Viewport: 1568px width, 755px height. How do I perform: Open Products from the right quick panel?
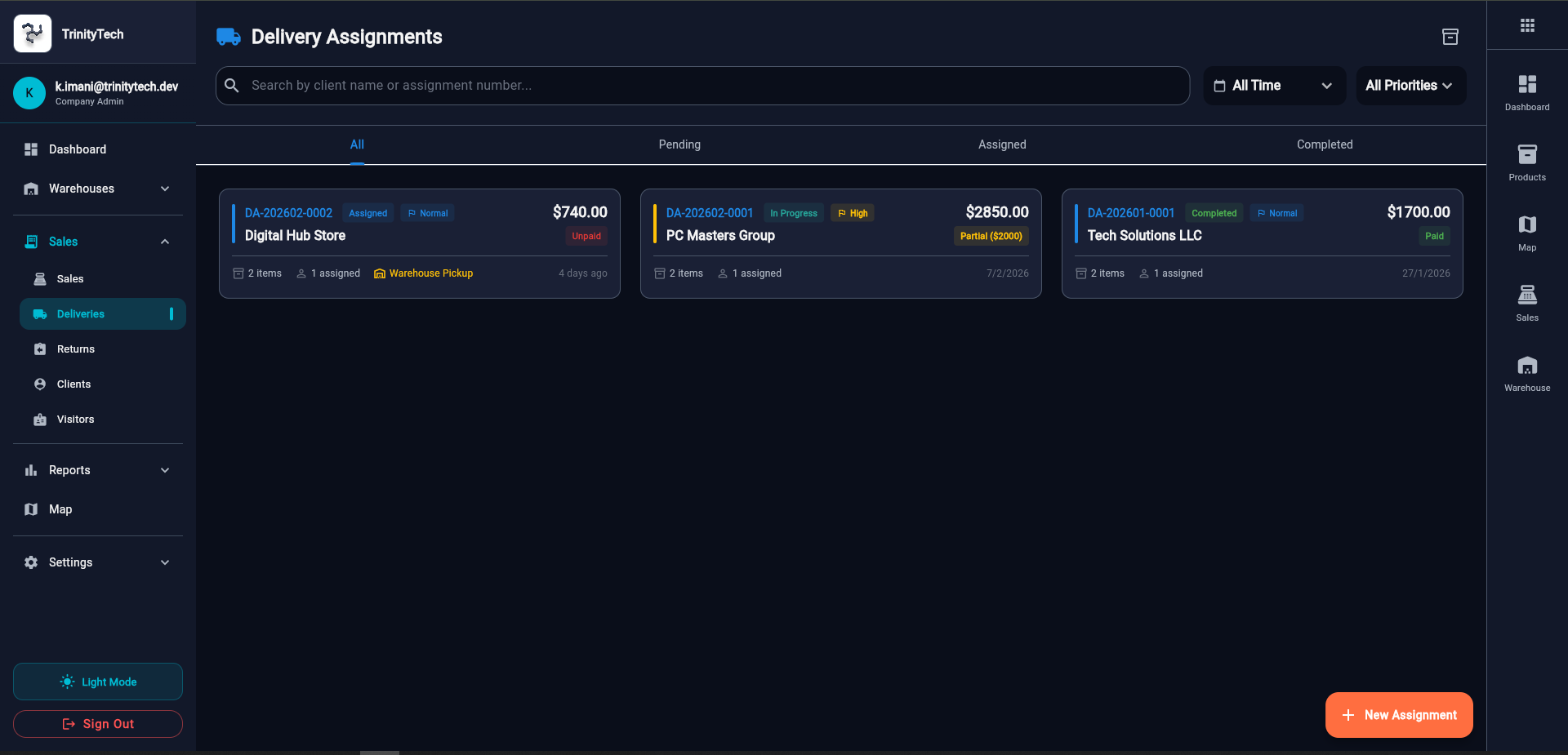tap(1527, 162)
